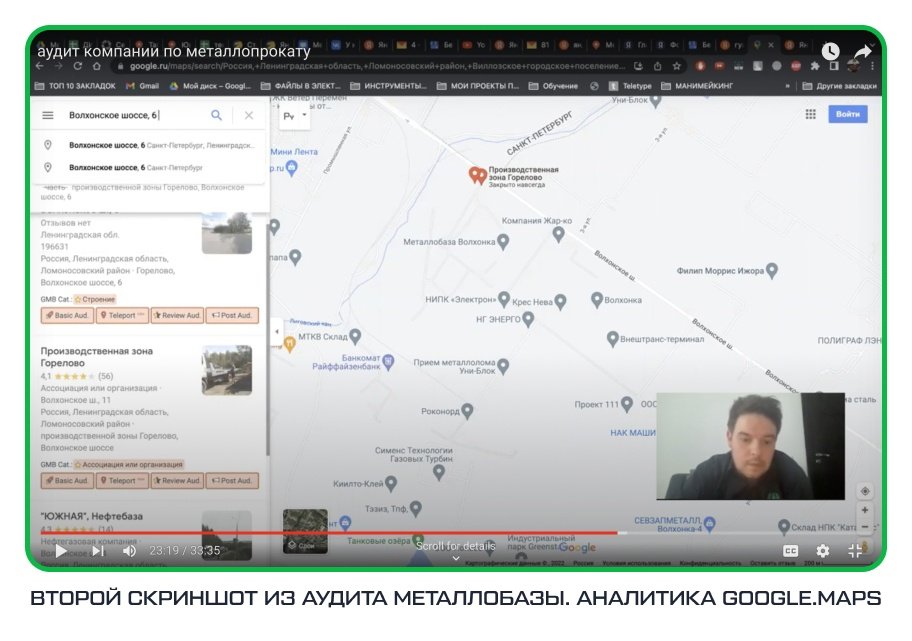
Task: Open the Ру language dropdown
Action: pos(295,116)
